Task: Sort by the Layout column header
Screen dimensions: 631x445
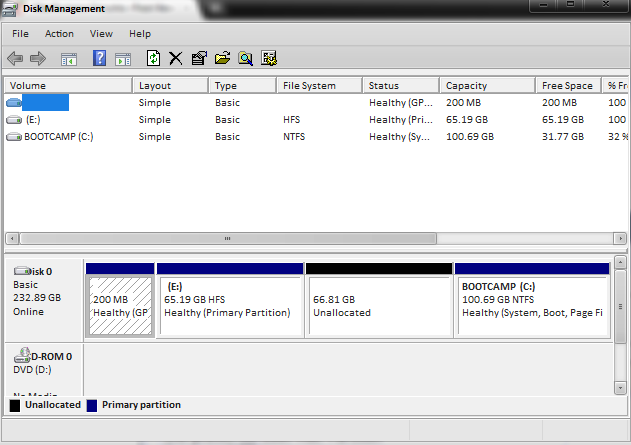Action: point(171,86)
